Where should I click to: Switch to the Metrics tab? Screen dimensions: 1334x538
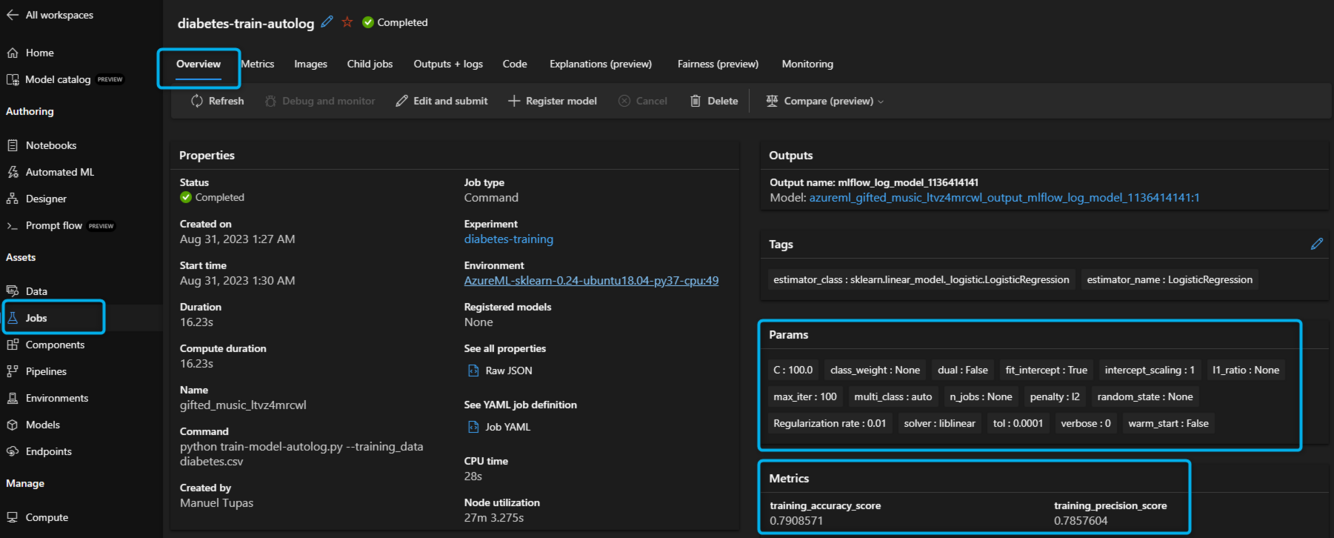tap(257, 64)
